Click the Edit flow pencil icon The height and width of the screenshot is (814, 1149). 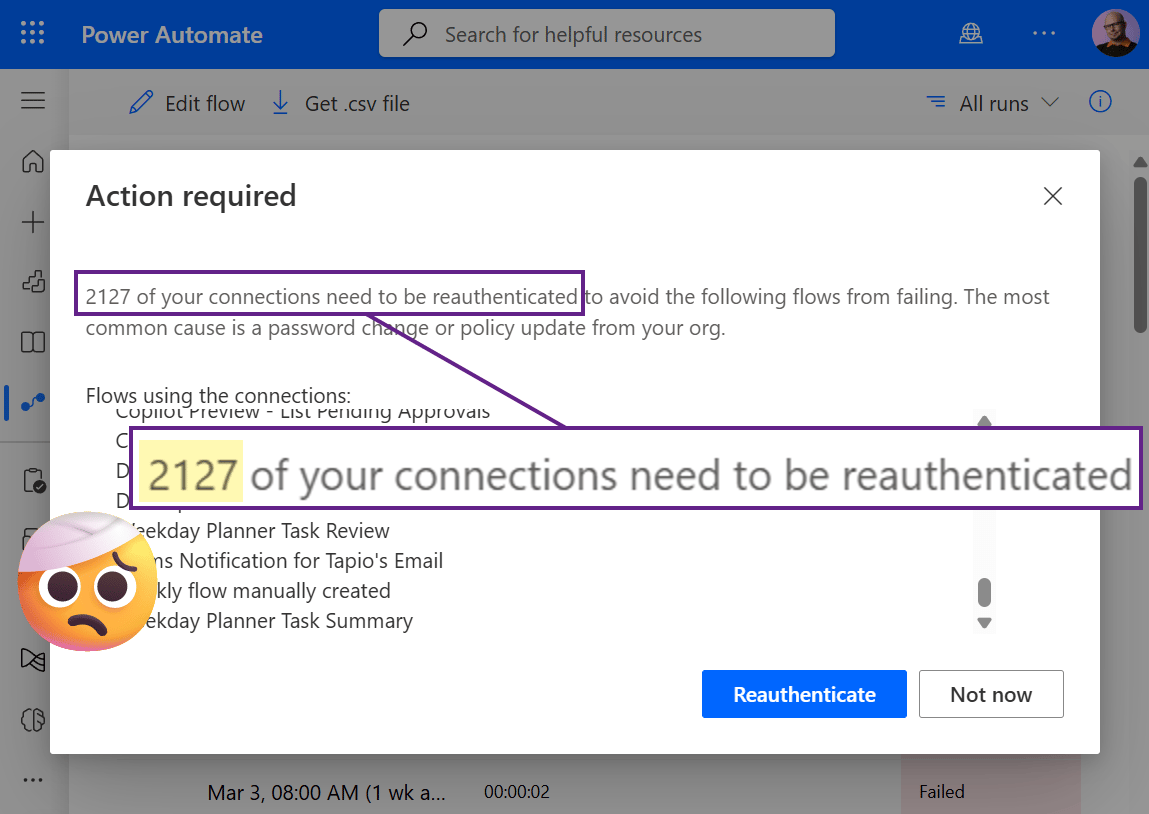[141, 103]
